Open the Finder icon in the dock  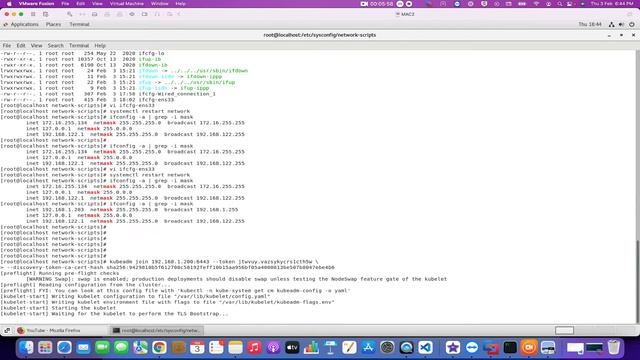[x=27, y=347]
